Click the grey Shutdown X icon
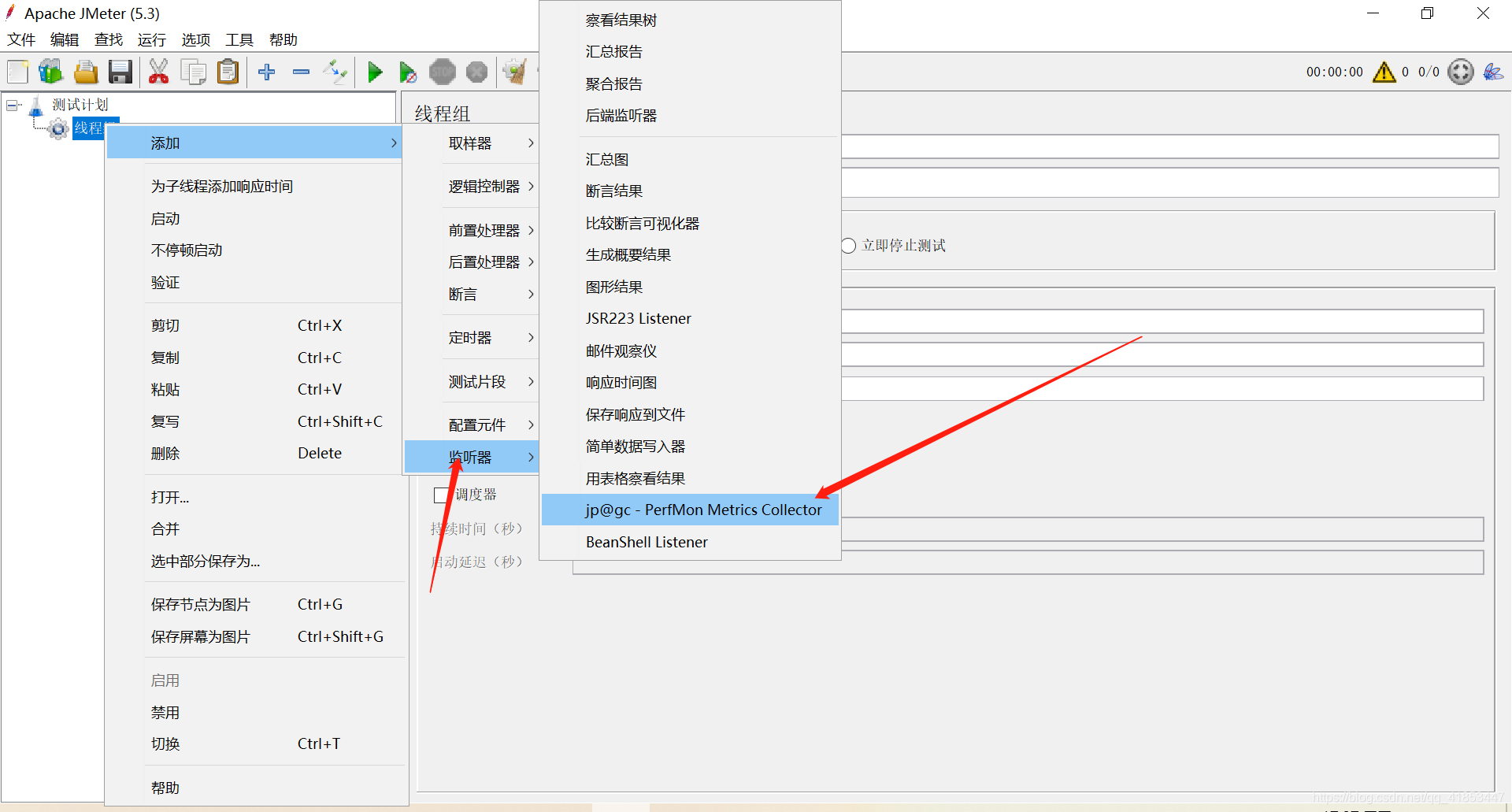The height and width of the screenshot is (812, 1512). coord(477,72)
